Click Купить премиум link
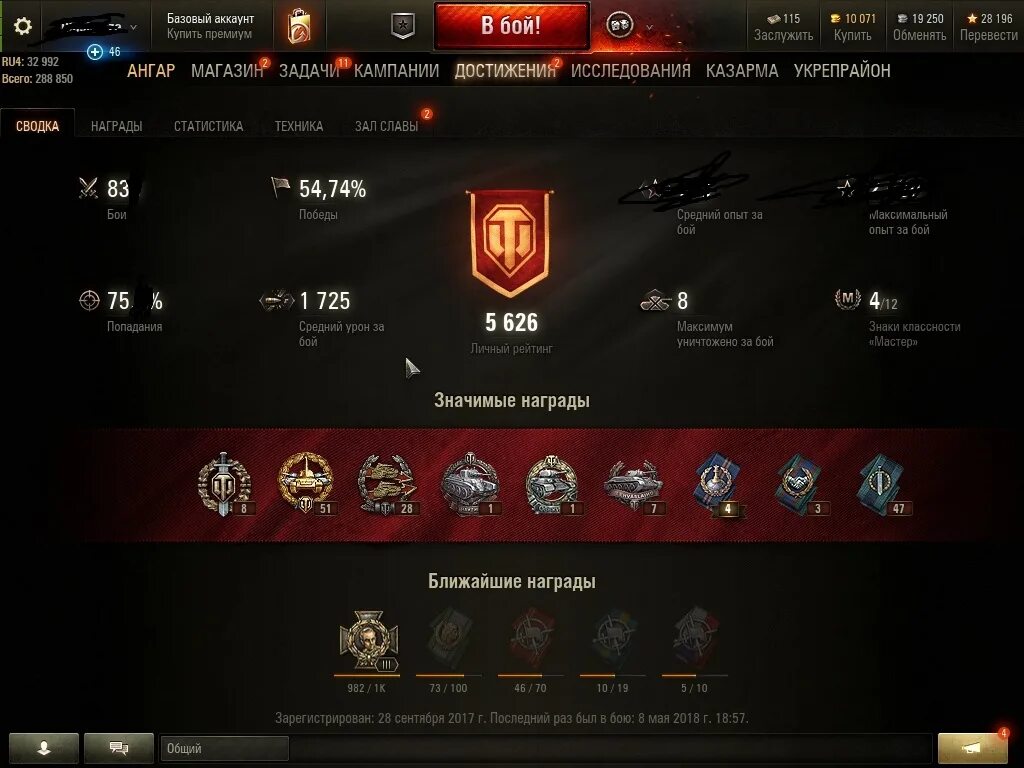 click(x=209, y=34)
